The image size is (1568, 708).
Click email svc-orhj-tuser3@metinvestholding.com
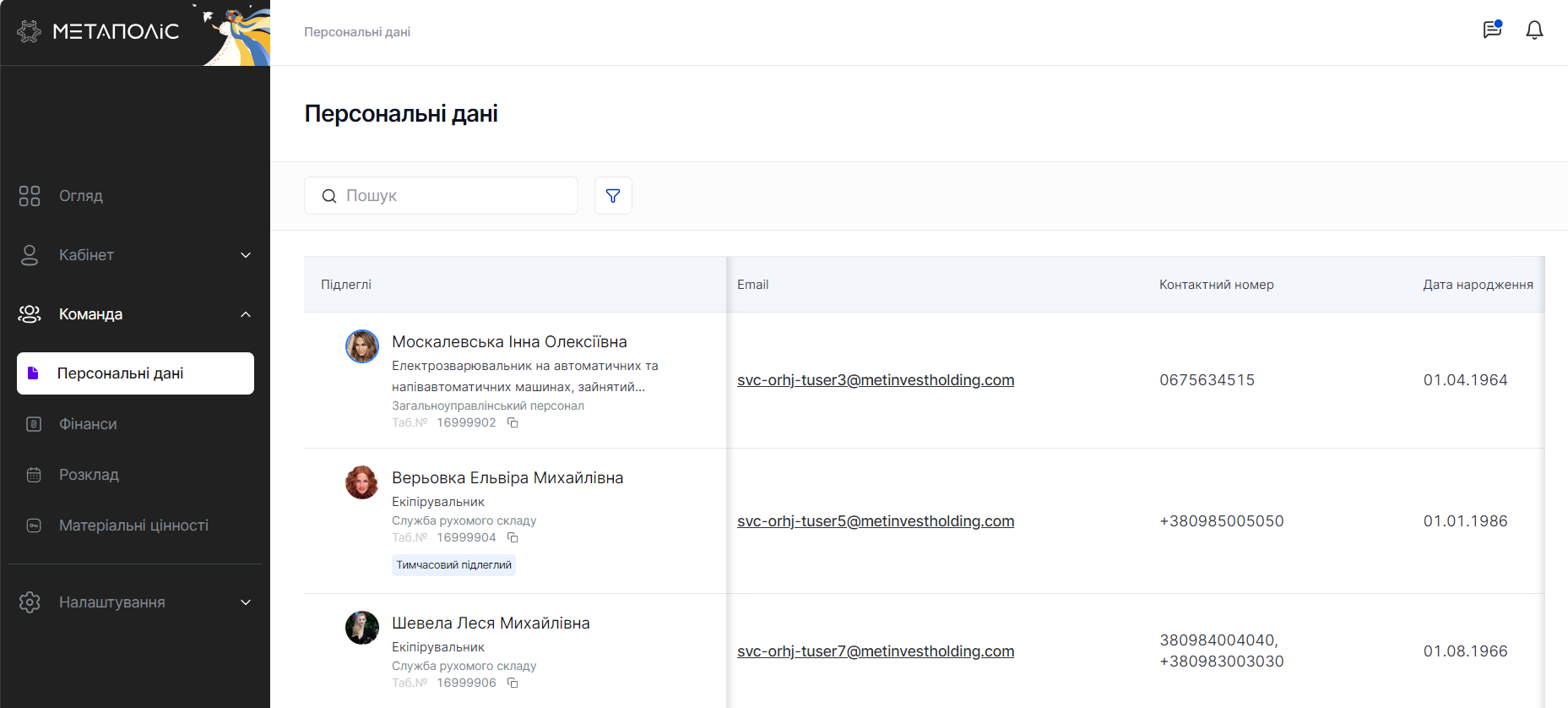point(875,380)
